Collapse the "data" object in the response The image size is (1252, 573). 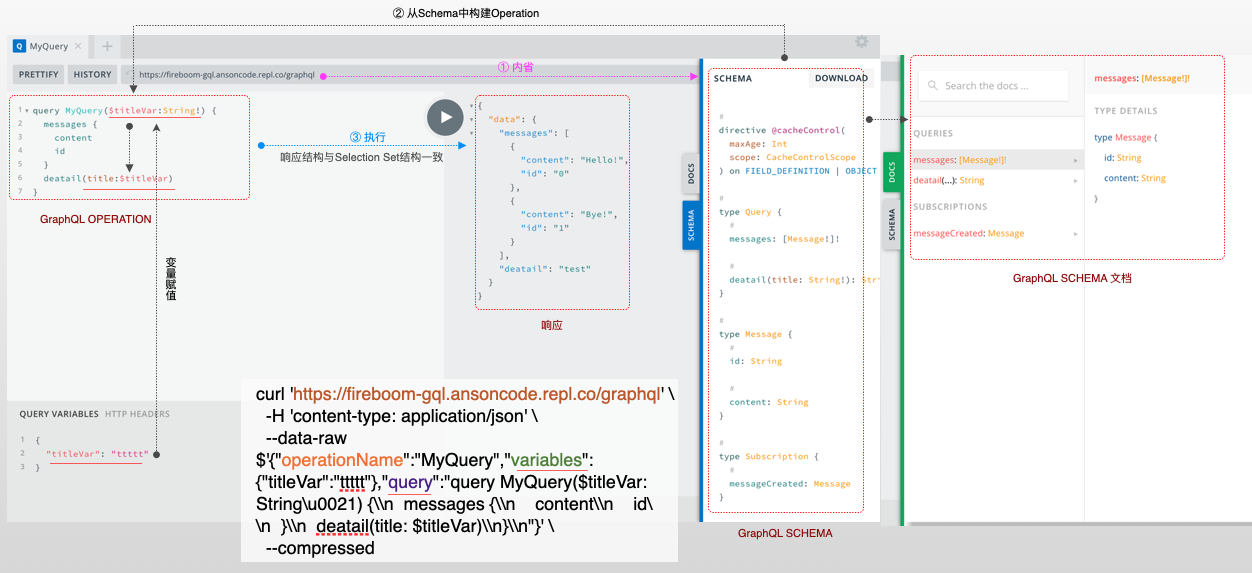tap(472, 119)
